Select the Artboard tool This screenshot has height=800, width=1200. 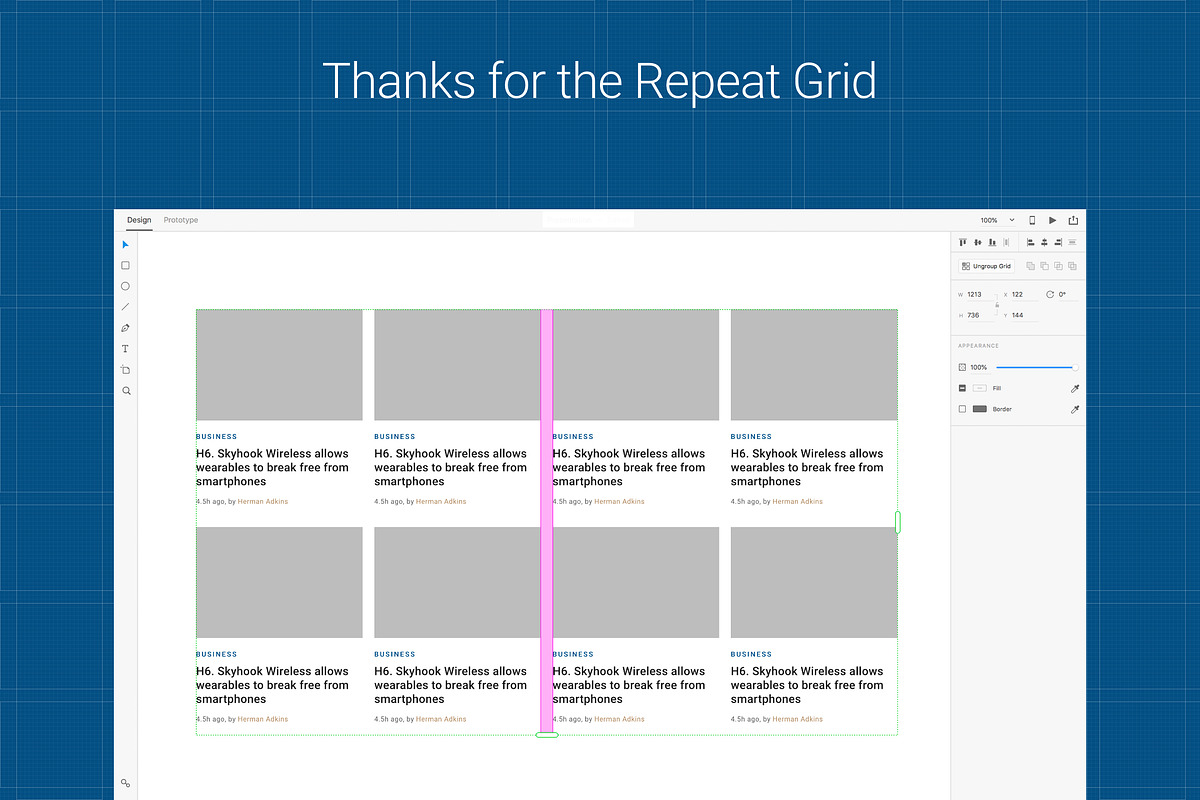[125, 370]
